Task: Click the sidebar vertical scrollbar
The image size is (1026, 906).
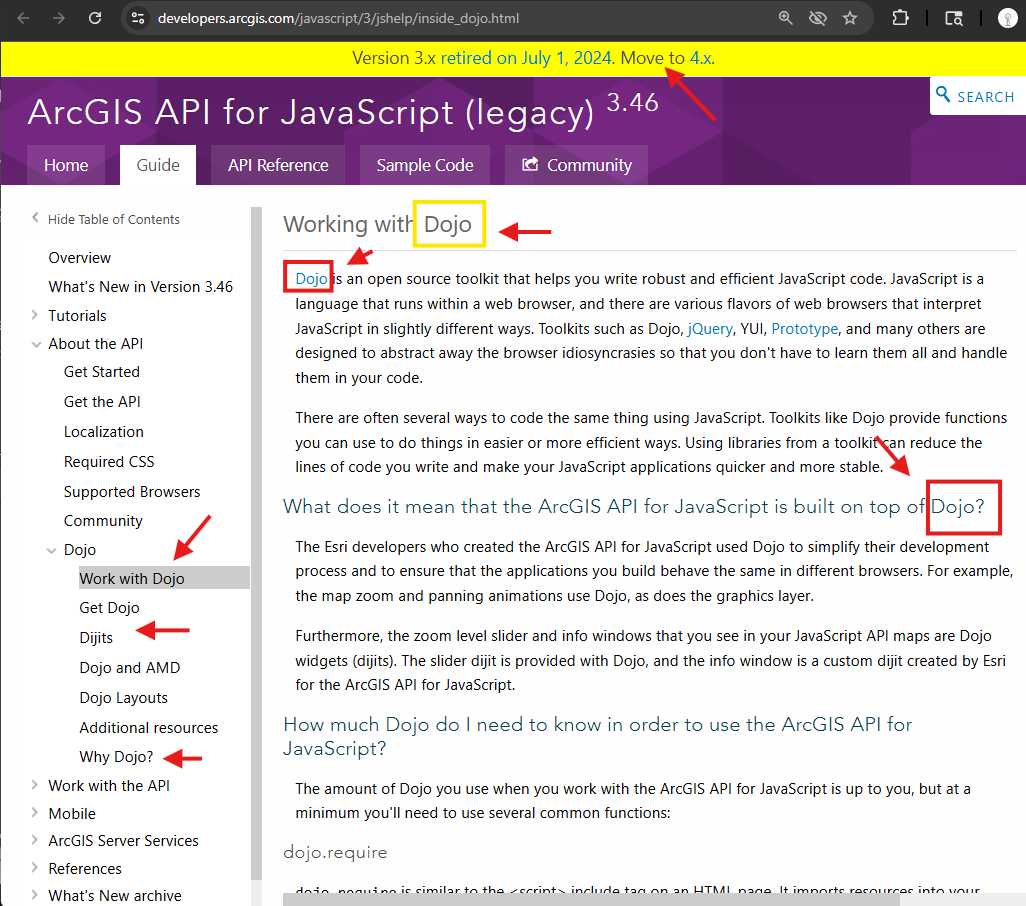Action: [x=256, y=543]
